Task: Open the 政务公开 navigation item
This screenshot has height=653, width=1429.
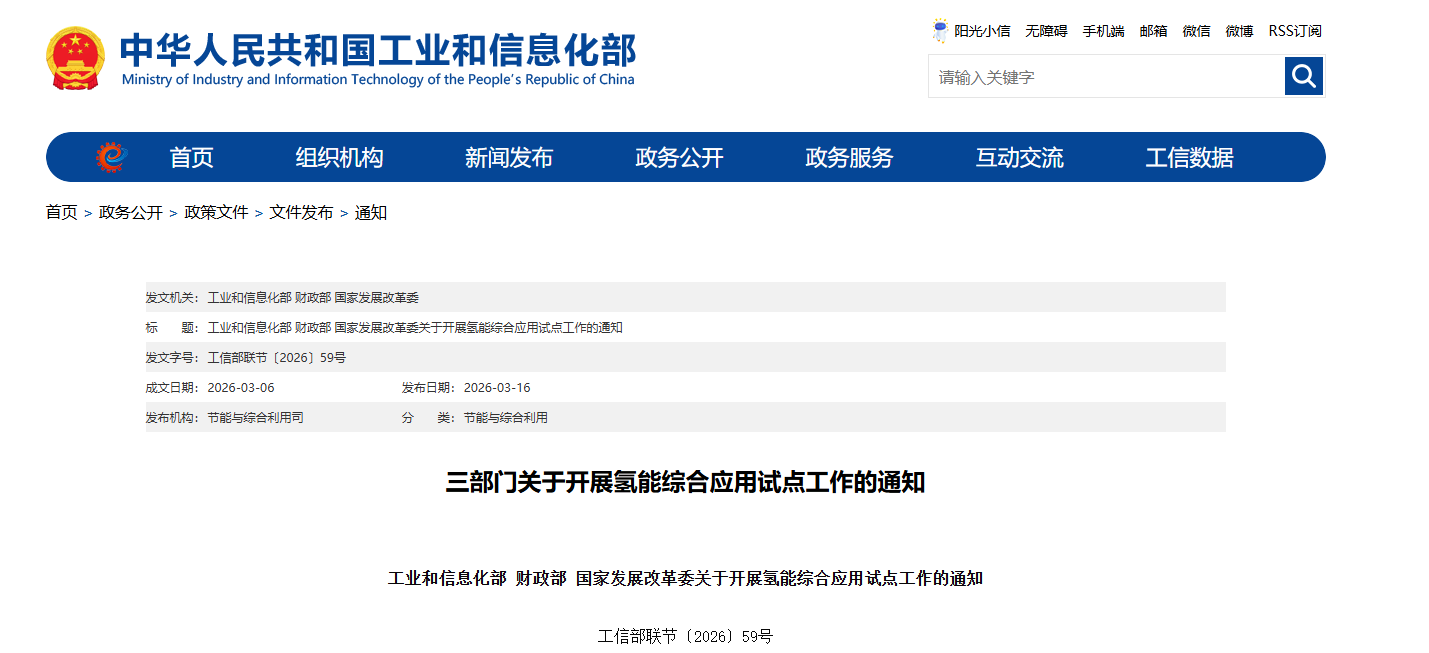Action: [679, 158]
